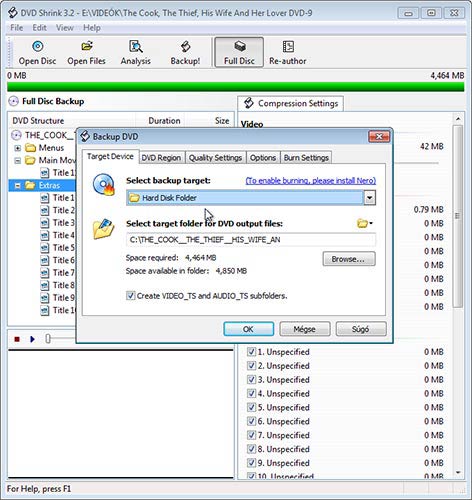Open a disc with Open Disc
This screenshot has width=472, height=500.
pos(37,53)
